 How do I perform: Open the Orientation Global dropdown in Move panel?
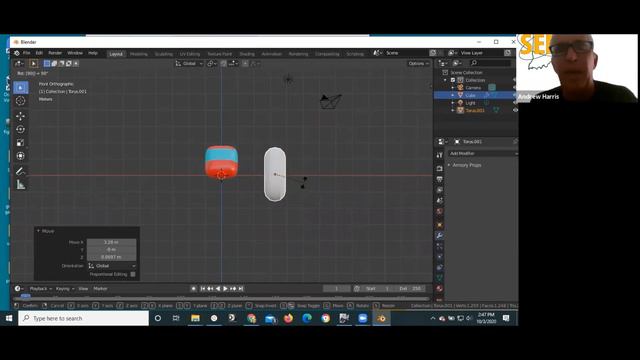112,266
